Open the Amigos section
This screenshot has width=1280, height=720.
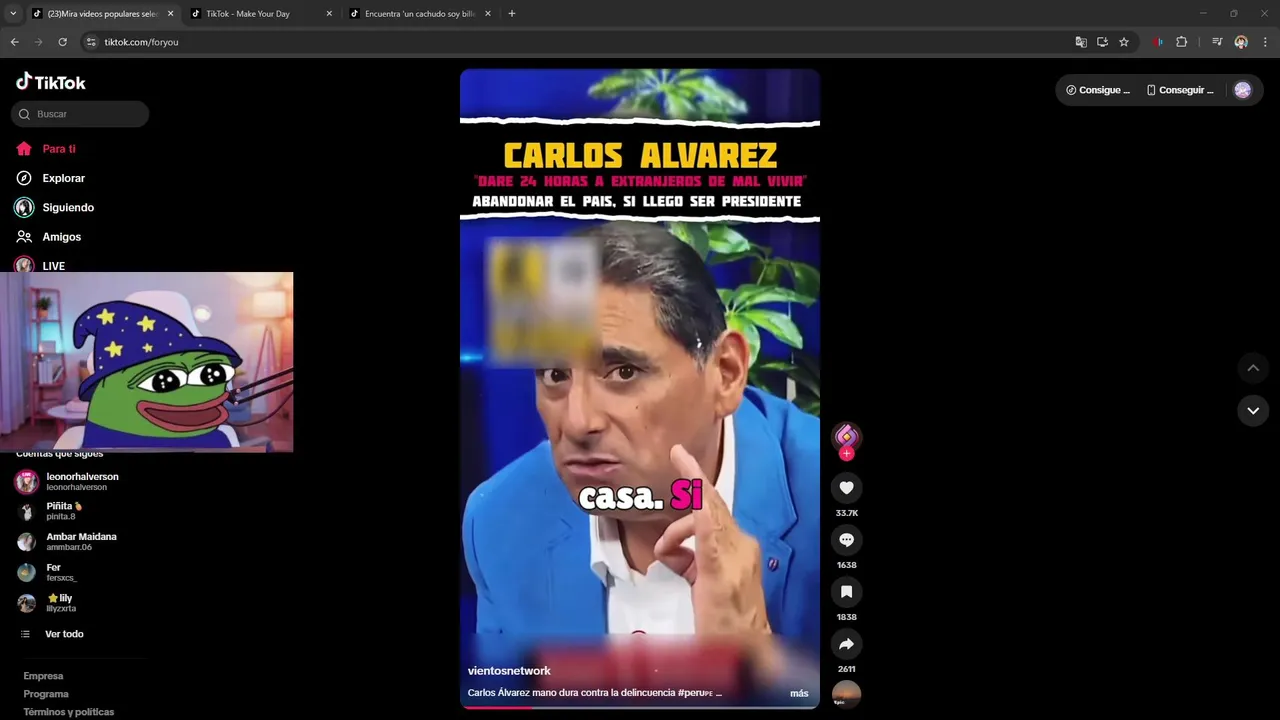[x=48, y=237]
